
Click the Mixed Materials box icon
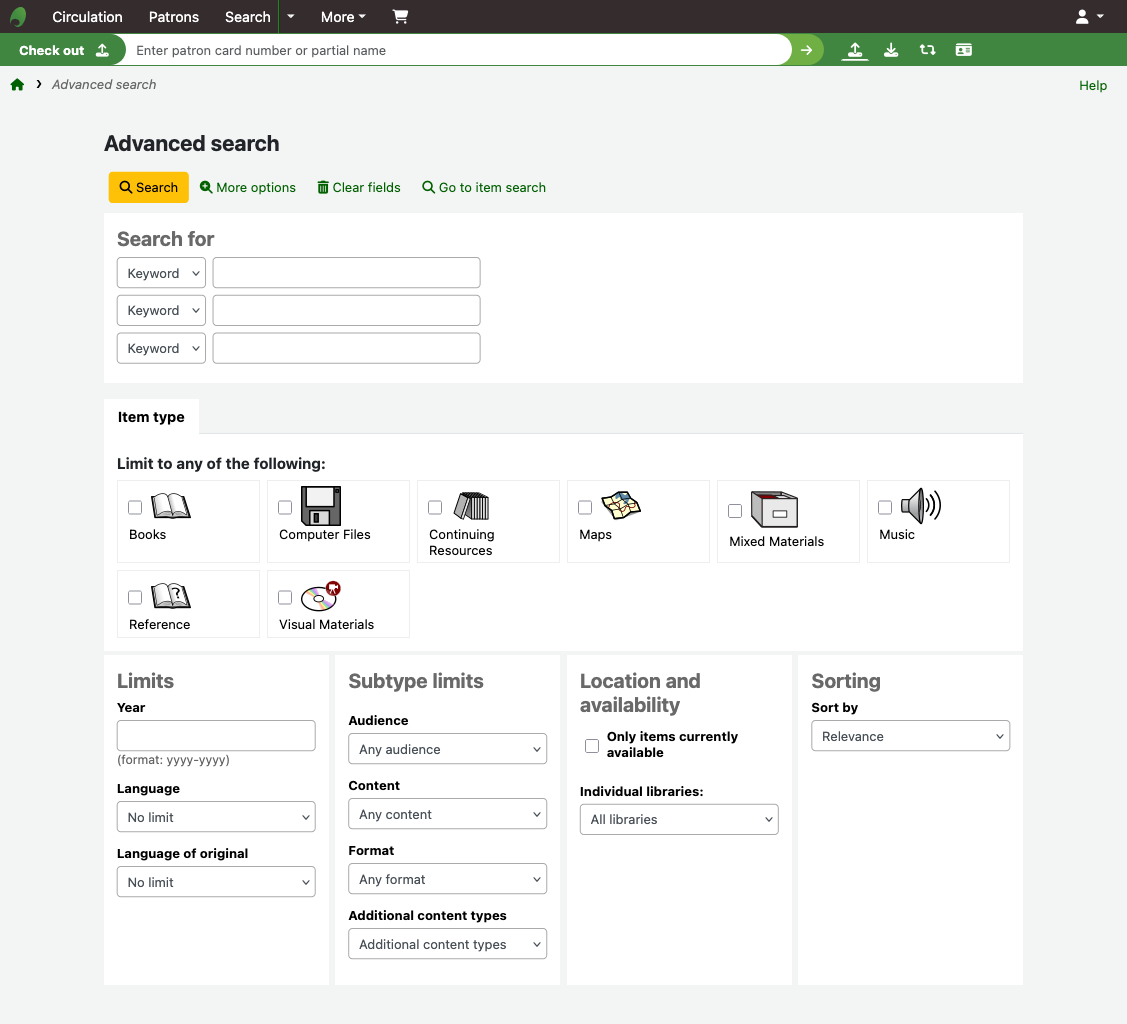(x=774, y=509)
